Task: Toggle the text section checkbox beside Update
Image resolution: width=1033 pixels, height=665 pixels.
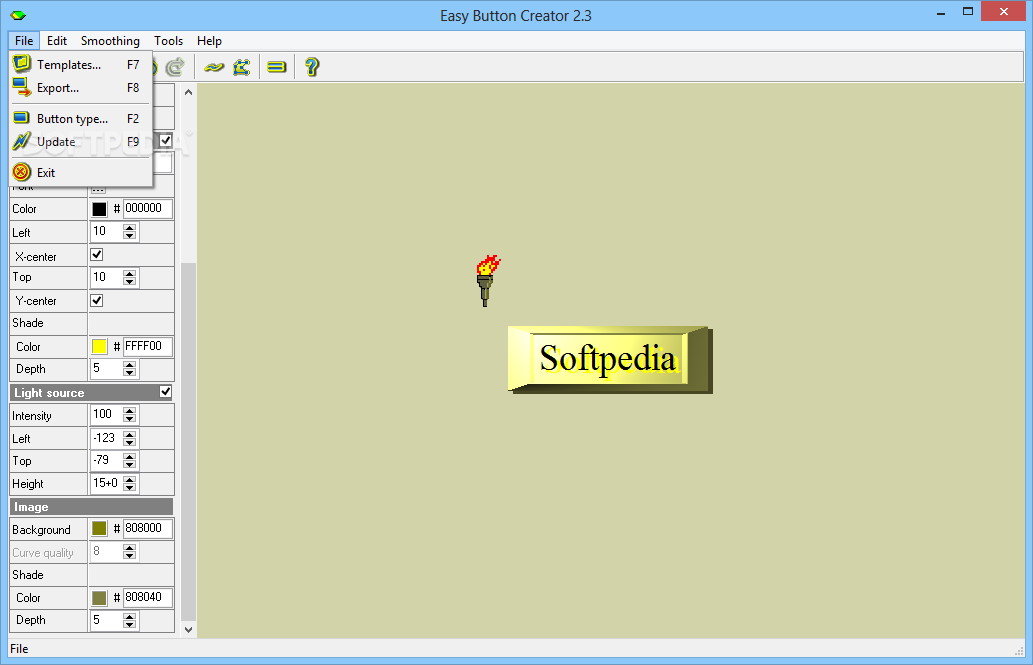Action: (165, 140)
